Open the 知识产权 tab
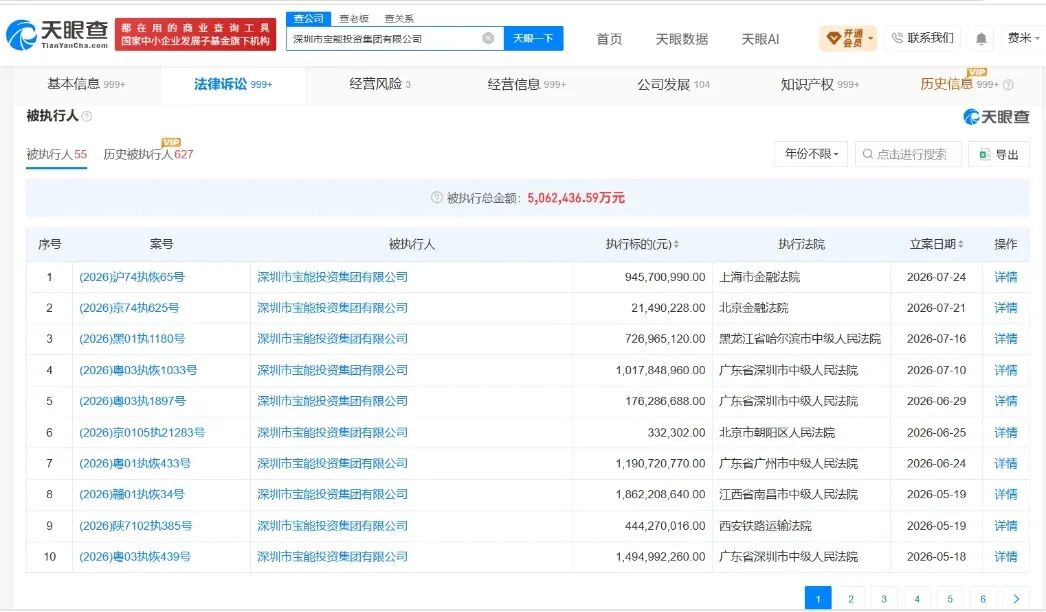This screenshot has width=1046, height=612. (820, 84)
